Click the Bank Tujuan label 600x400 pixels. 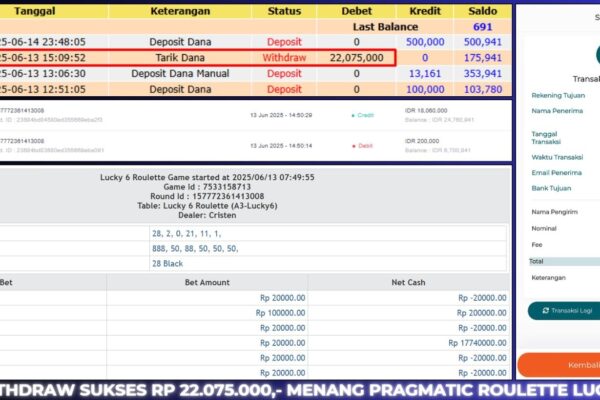coord(551,188)
